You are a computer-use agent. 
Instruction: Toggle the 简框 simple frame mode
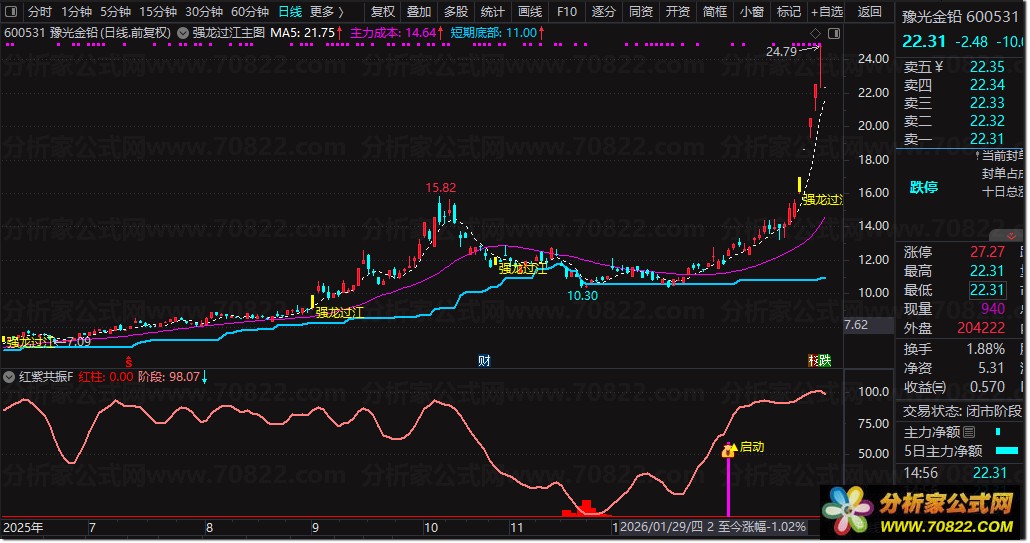[715, 11]
